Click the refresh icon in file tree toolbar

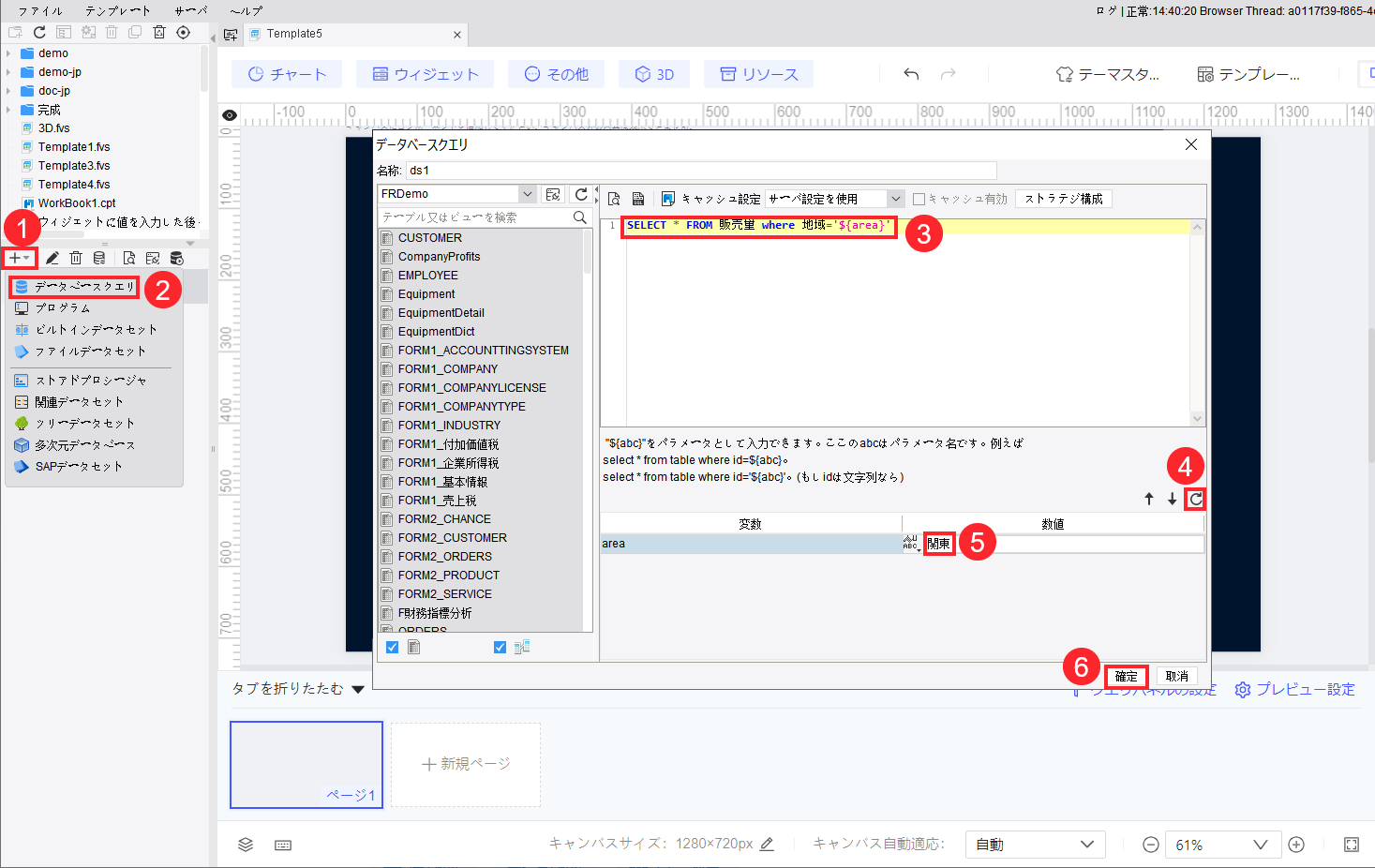pyautogui.click(x=39, y=33)
